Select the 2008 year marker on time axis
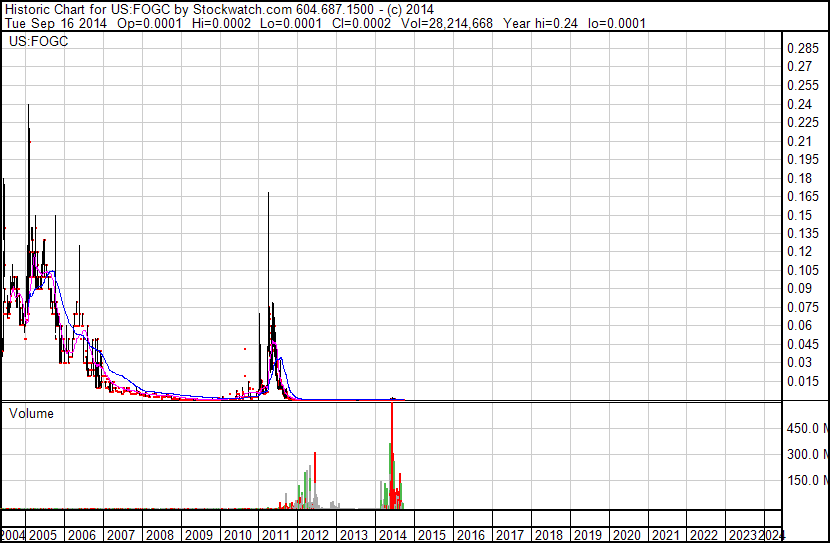 coord(159,535)
